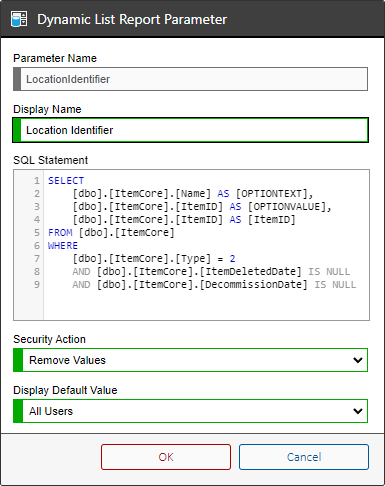Viewport: 385px width, 486px height.
Task: Click inside the SQL Statement editor blank area
Action: pyautogui.click(x=206, y=305)
